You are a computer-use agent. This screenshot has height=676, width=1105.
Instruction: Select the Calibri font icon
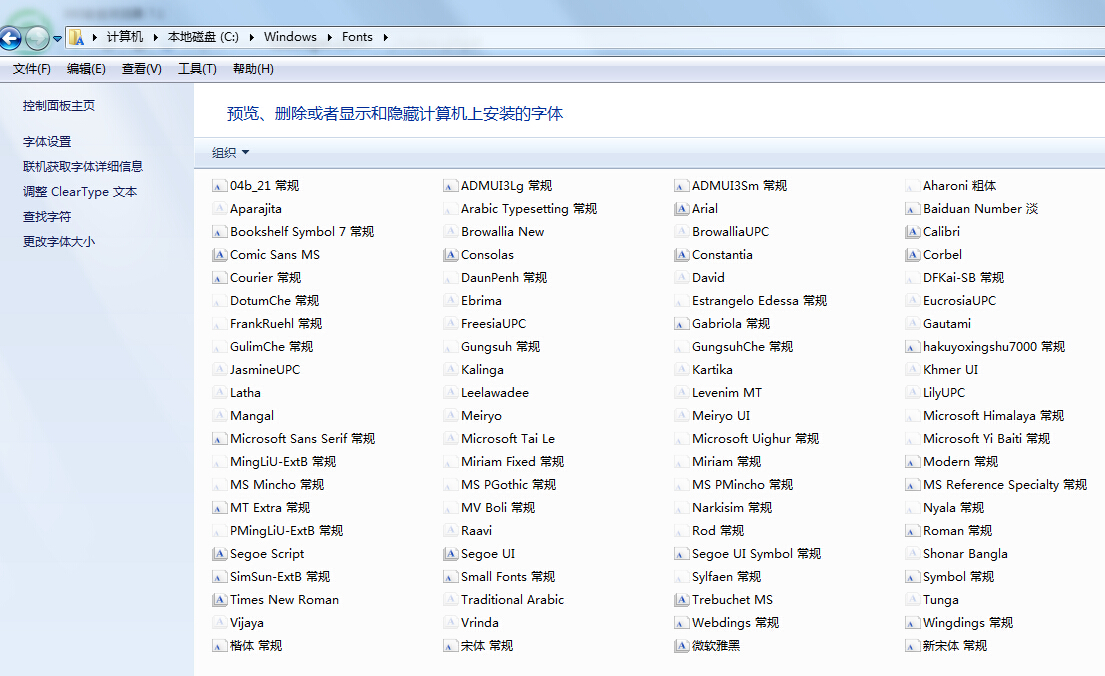tap(913, 232)
